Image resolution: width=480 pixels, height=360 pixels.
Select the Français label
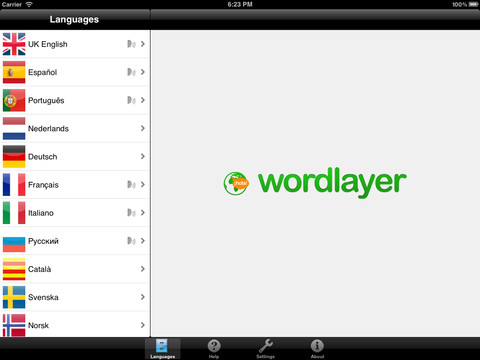click(x=43, y=185)
